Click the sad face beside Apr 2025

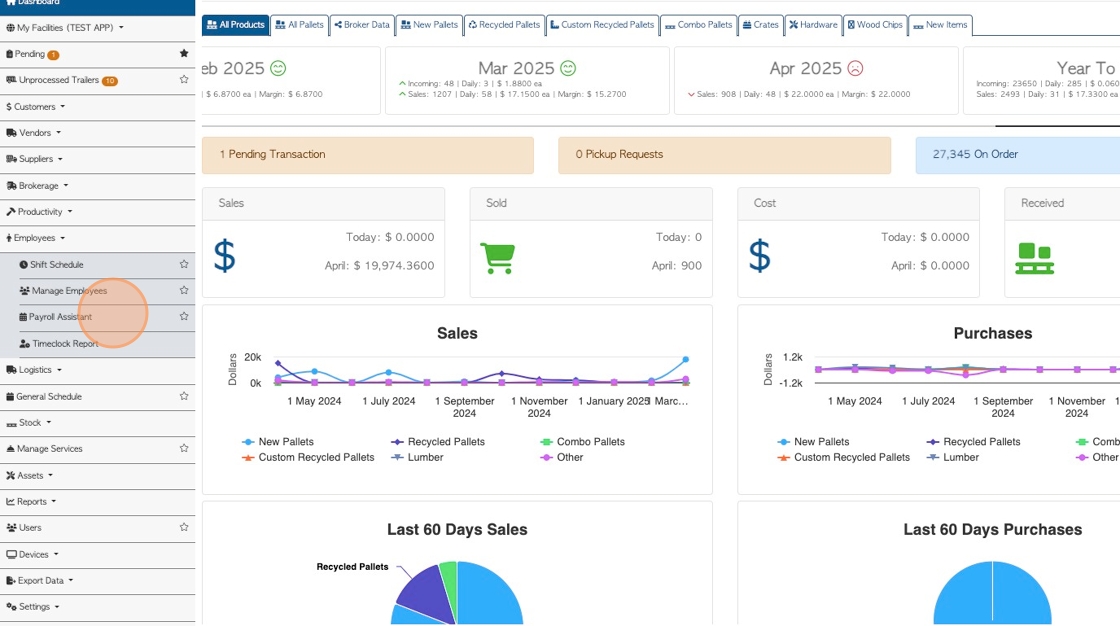[x=855, y=69]
